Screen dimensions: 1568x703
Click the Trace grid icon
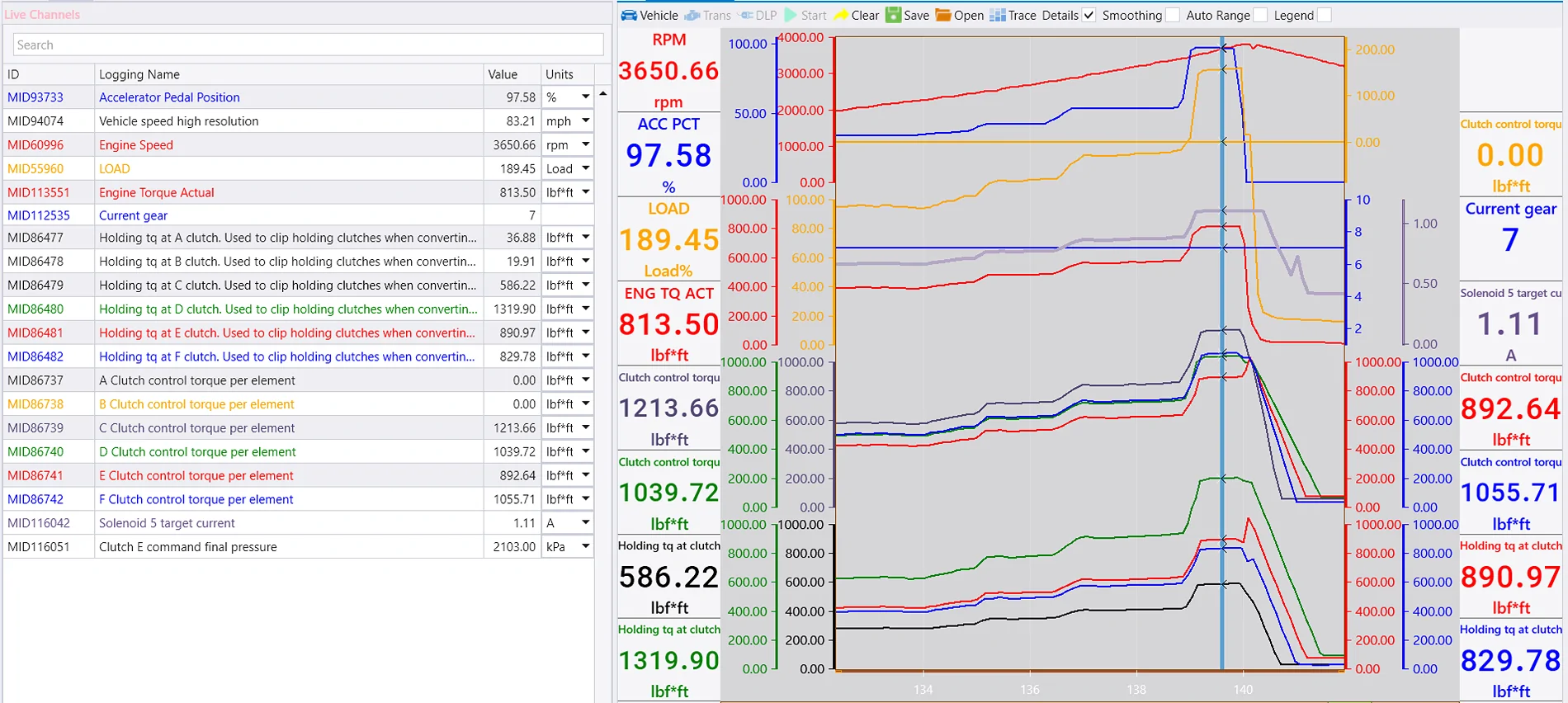(x=997, y=15)
